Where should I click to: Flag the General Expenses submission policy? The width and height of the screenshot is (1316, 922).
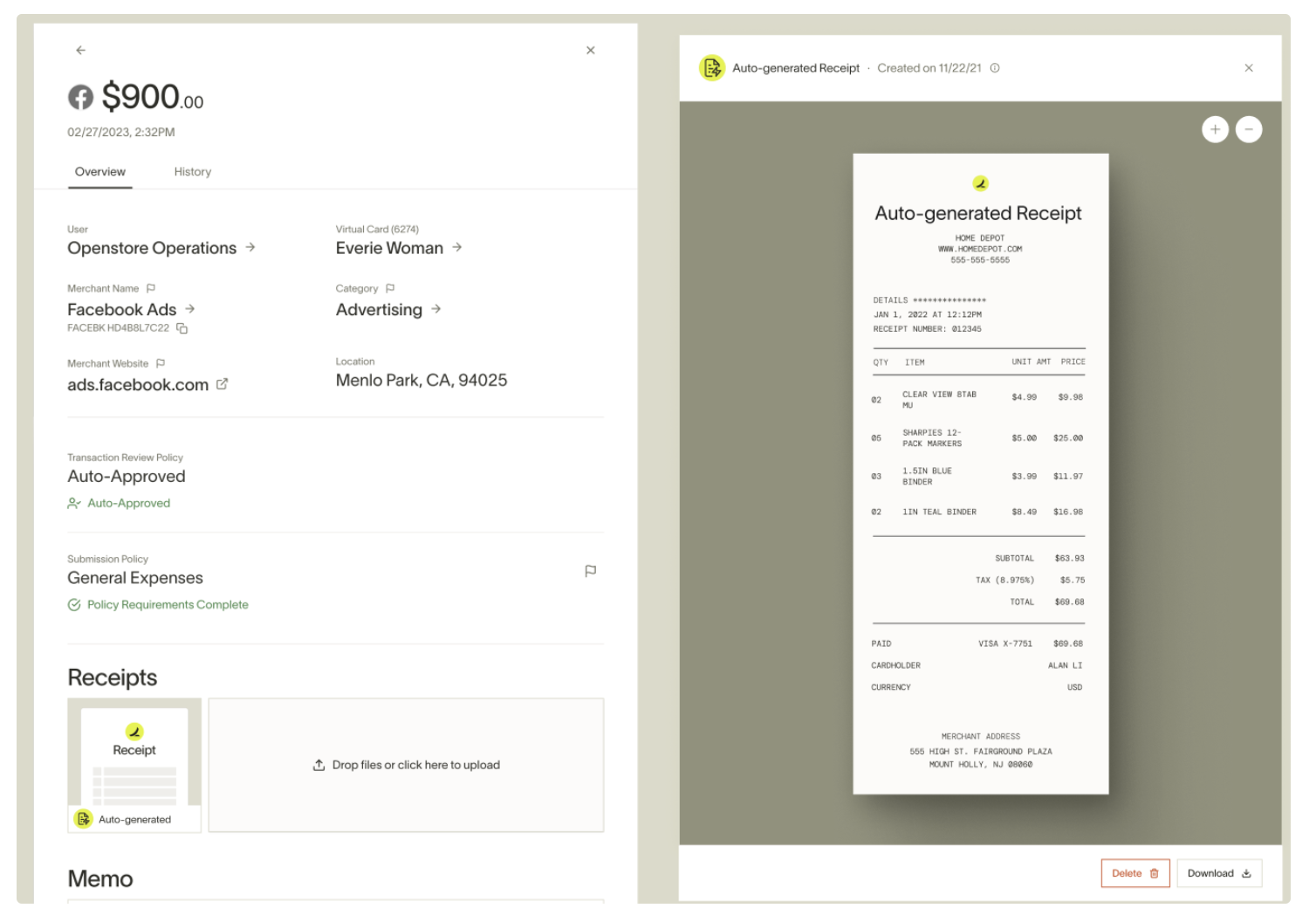591,570
